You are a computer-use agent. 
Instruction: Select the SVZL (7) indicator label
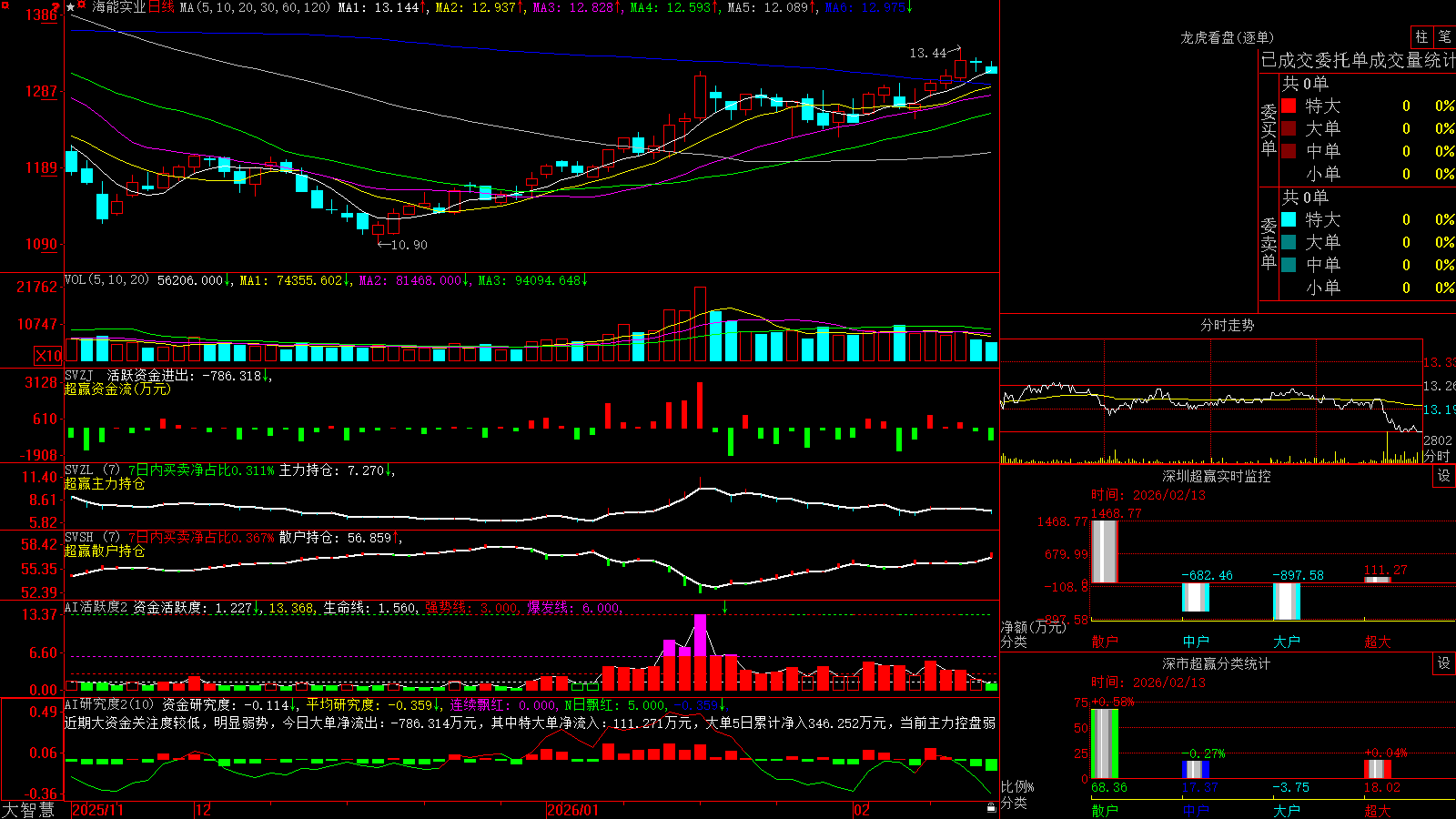click(92, 470)
